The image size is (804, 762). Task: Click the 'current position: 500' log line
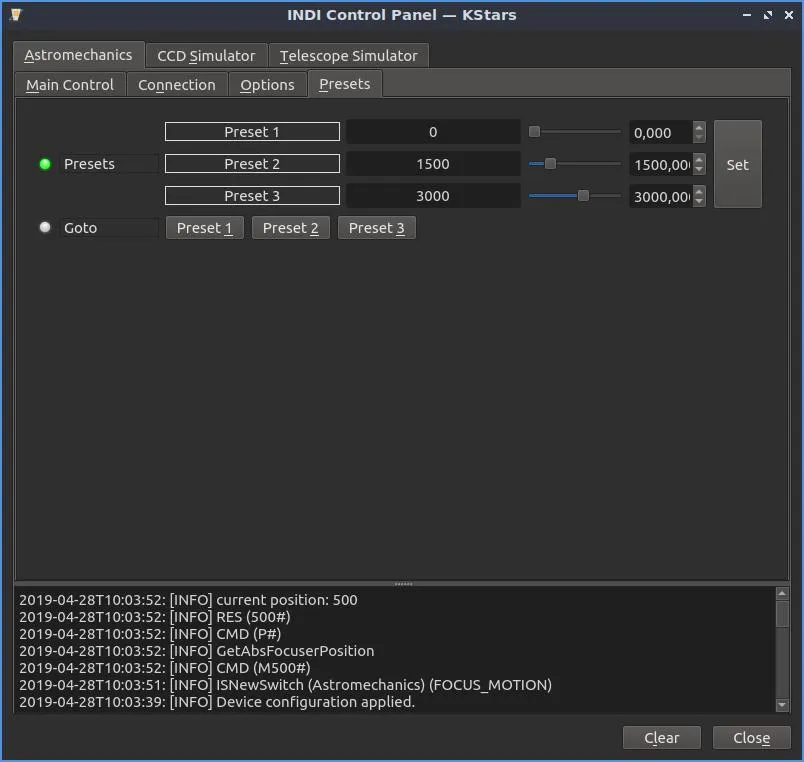[x=188, y=600]
